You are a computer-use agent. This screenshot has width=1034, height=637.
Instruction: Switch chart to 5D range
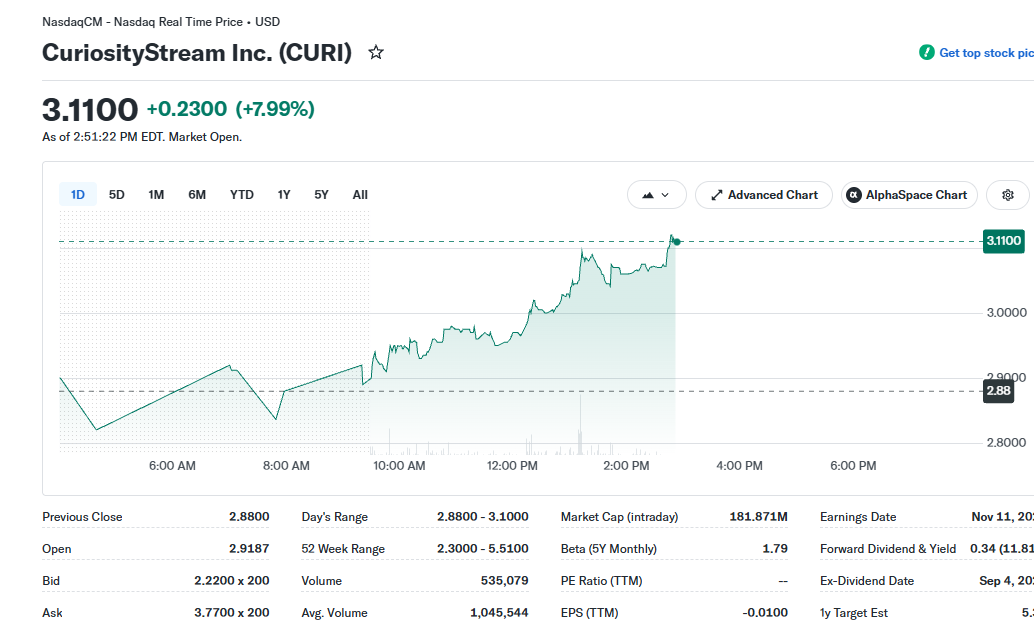(x=117, y=195)
